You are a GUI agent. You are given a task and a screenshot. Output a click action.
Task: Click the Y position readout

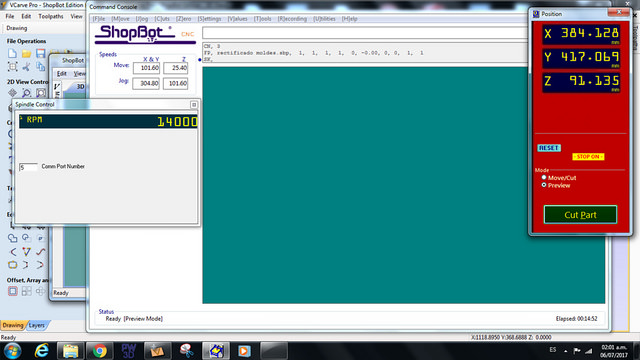point(581,58)
